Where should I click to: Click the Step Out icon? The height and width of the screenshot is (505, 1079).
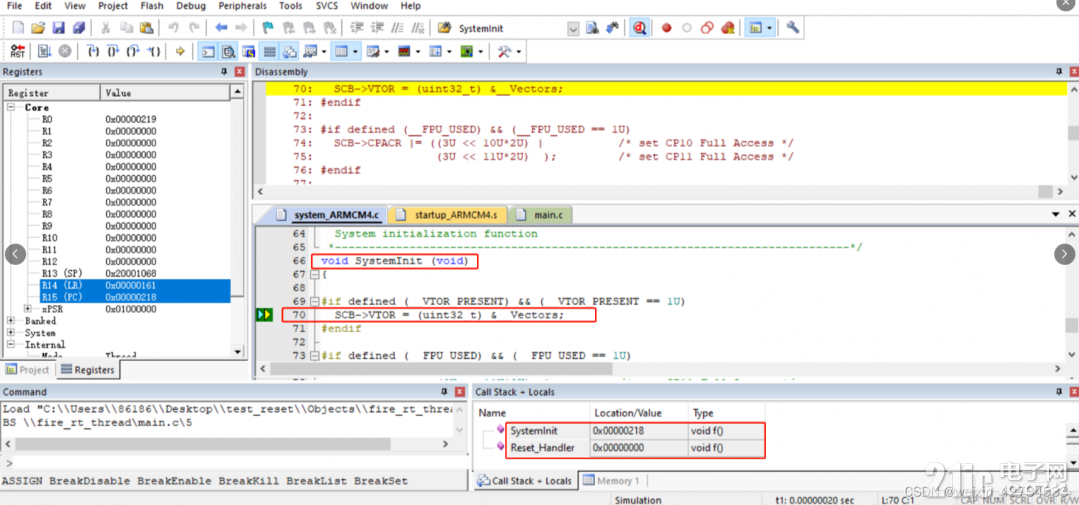tap(134, 51)
